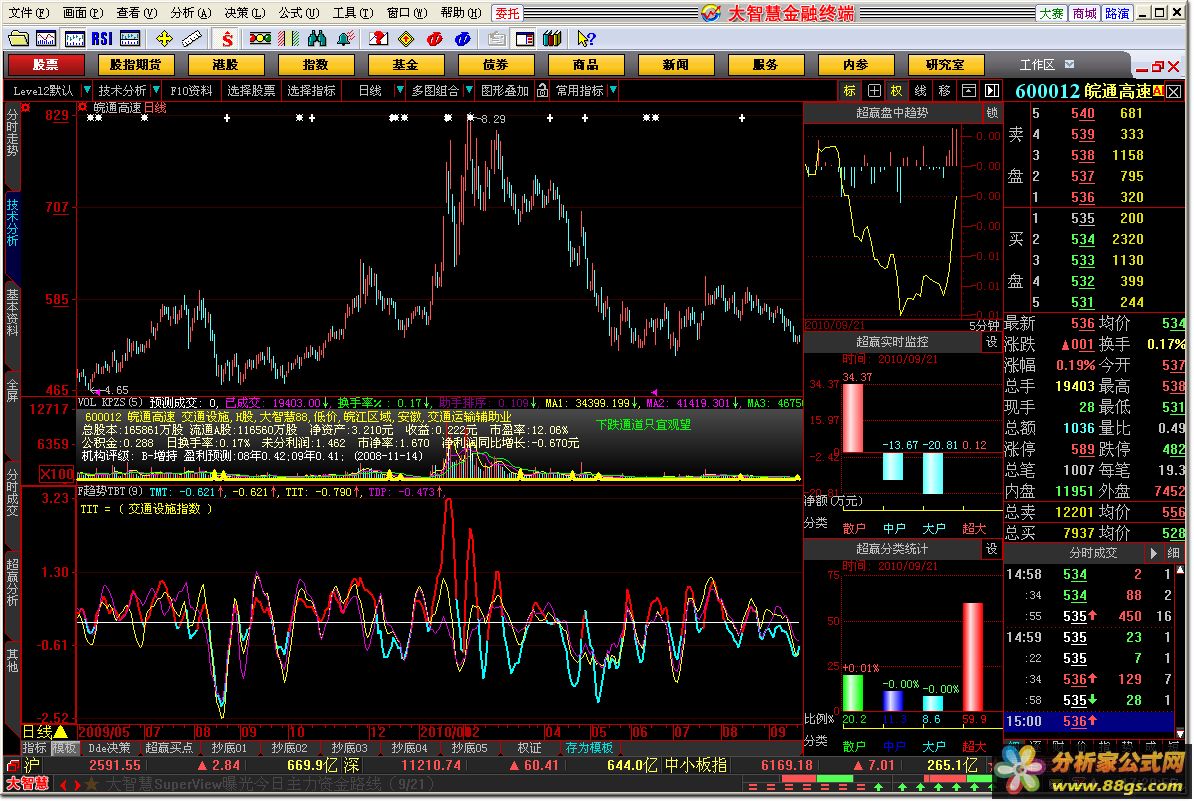Click the yellow diamond arrow icon
Image resolution: width=1194 pixels, height=801 pixels.
(406, 38)
